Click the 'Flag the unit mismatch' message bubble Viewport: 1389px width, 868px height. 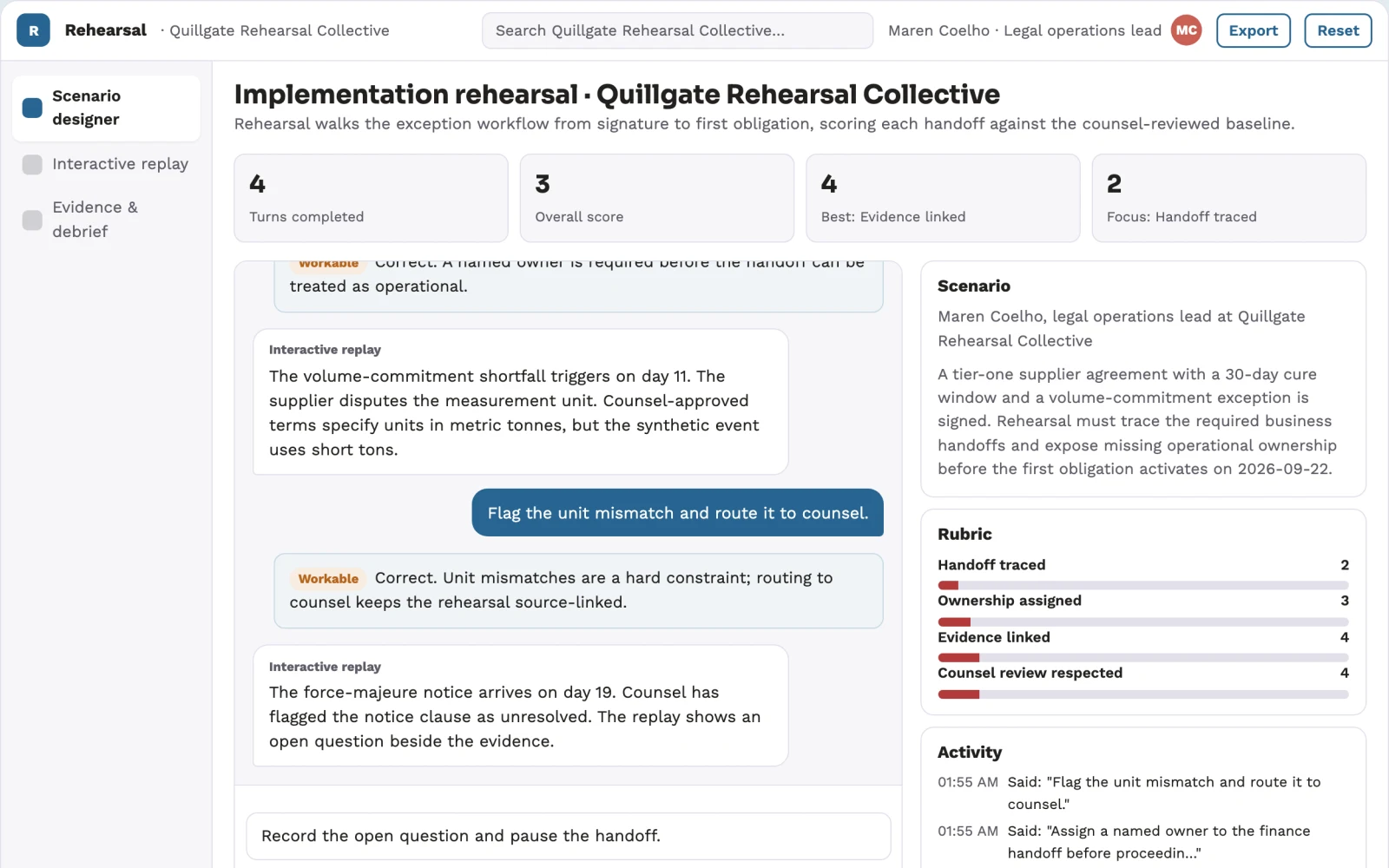point(677,513)
